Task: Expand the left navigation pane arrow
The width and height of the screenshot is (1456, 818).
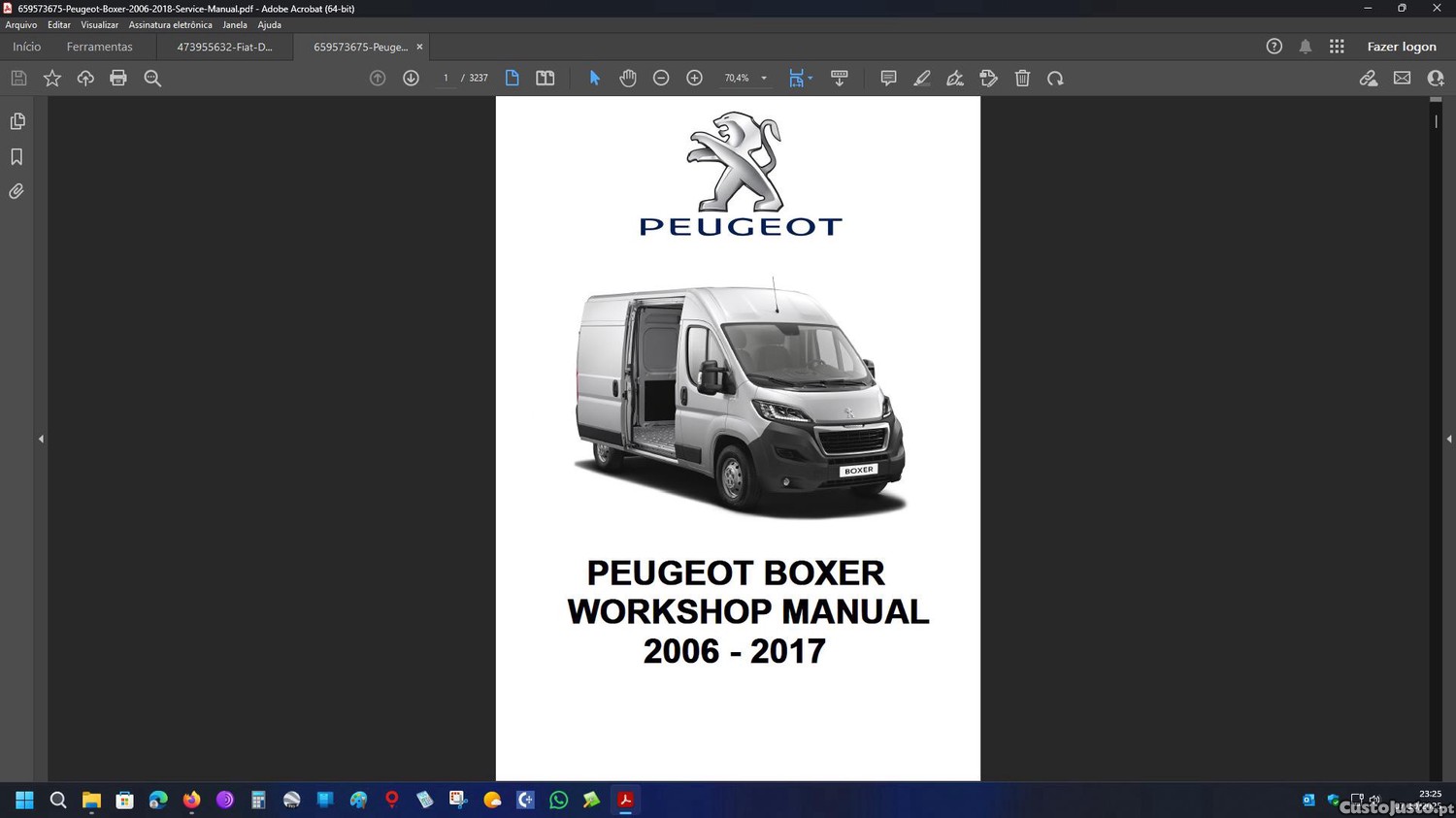Action: [41, 439]
